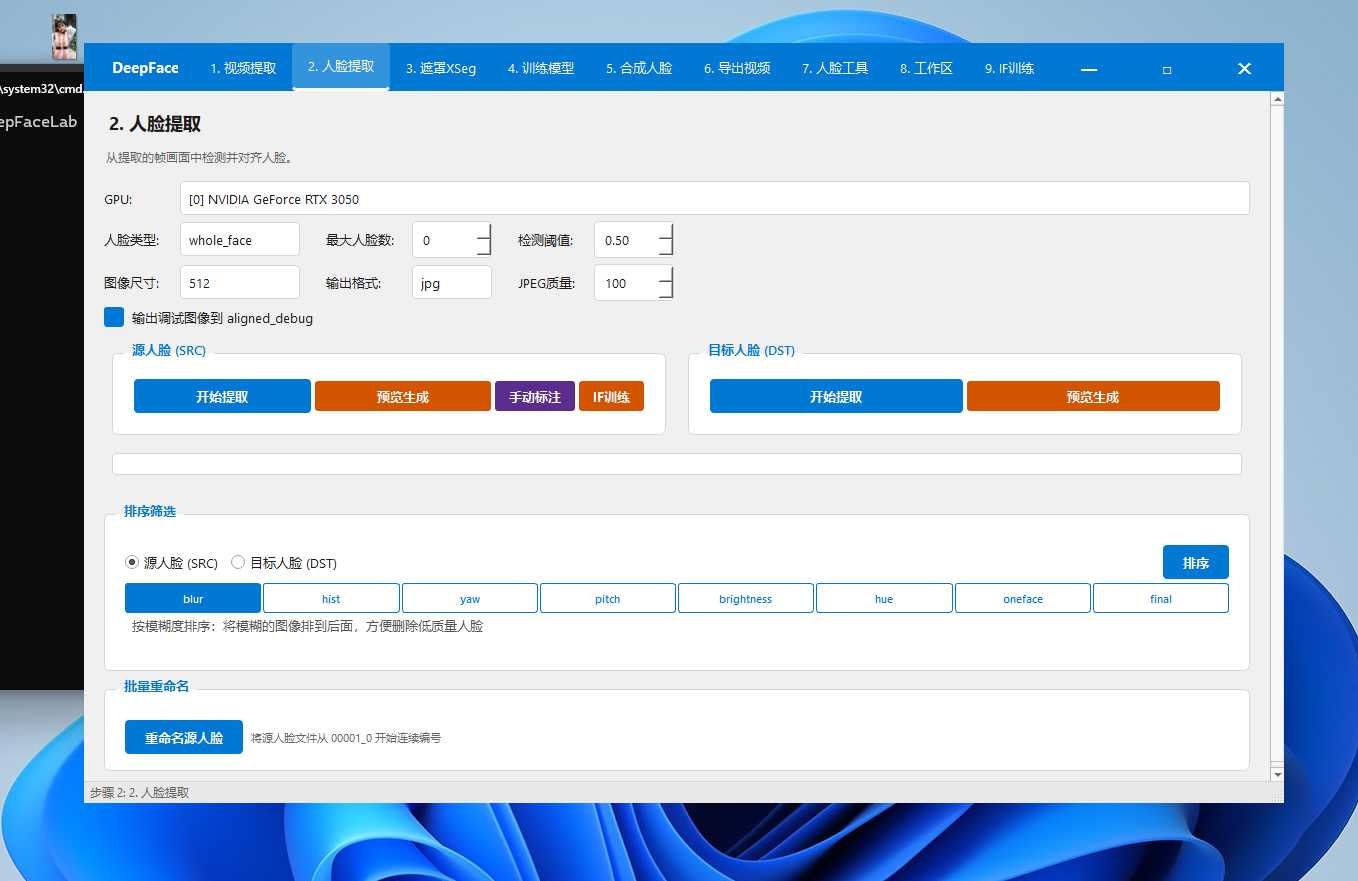The width and height of the screenshot is (1358, 881).
Task: Choose the hist sort method
Action: [331, 598]
